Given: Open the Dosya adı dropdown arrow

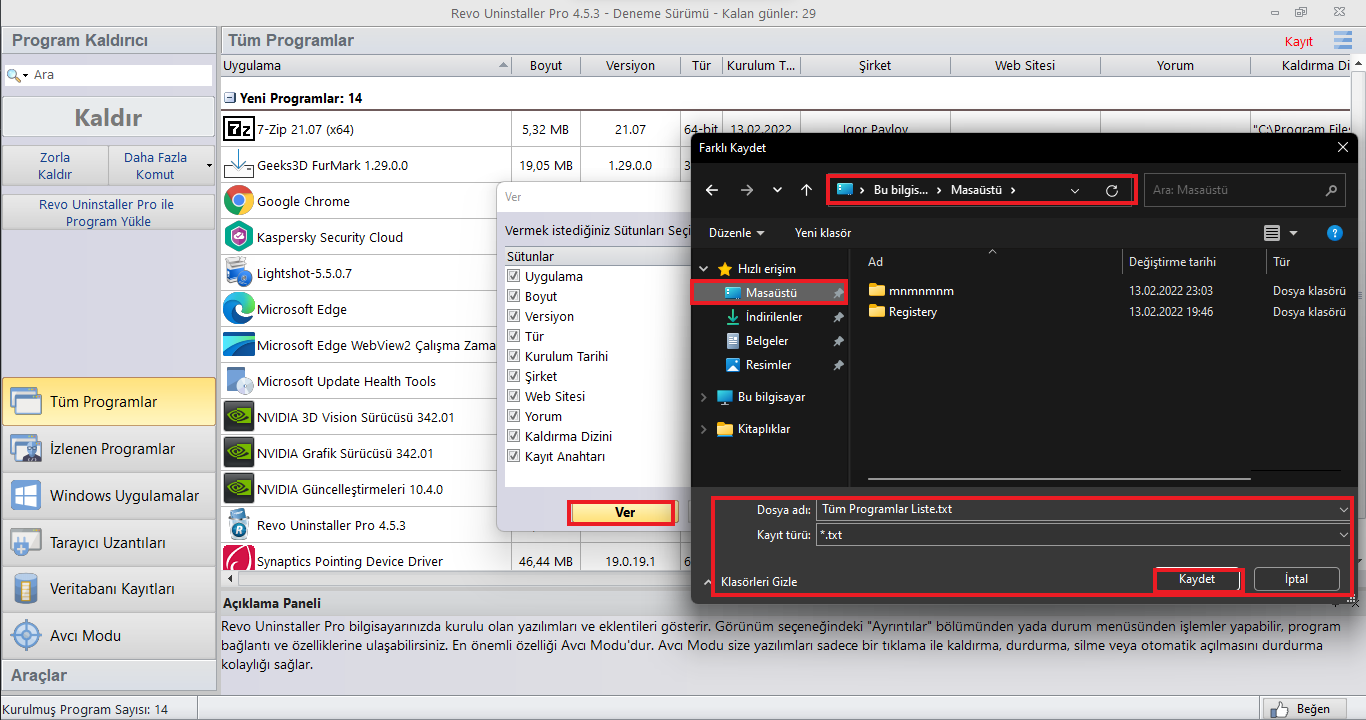Looking at the screenshot, I should (x=1343, y=509).
